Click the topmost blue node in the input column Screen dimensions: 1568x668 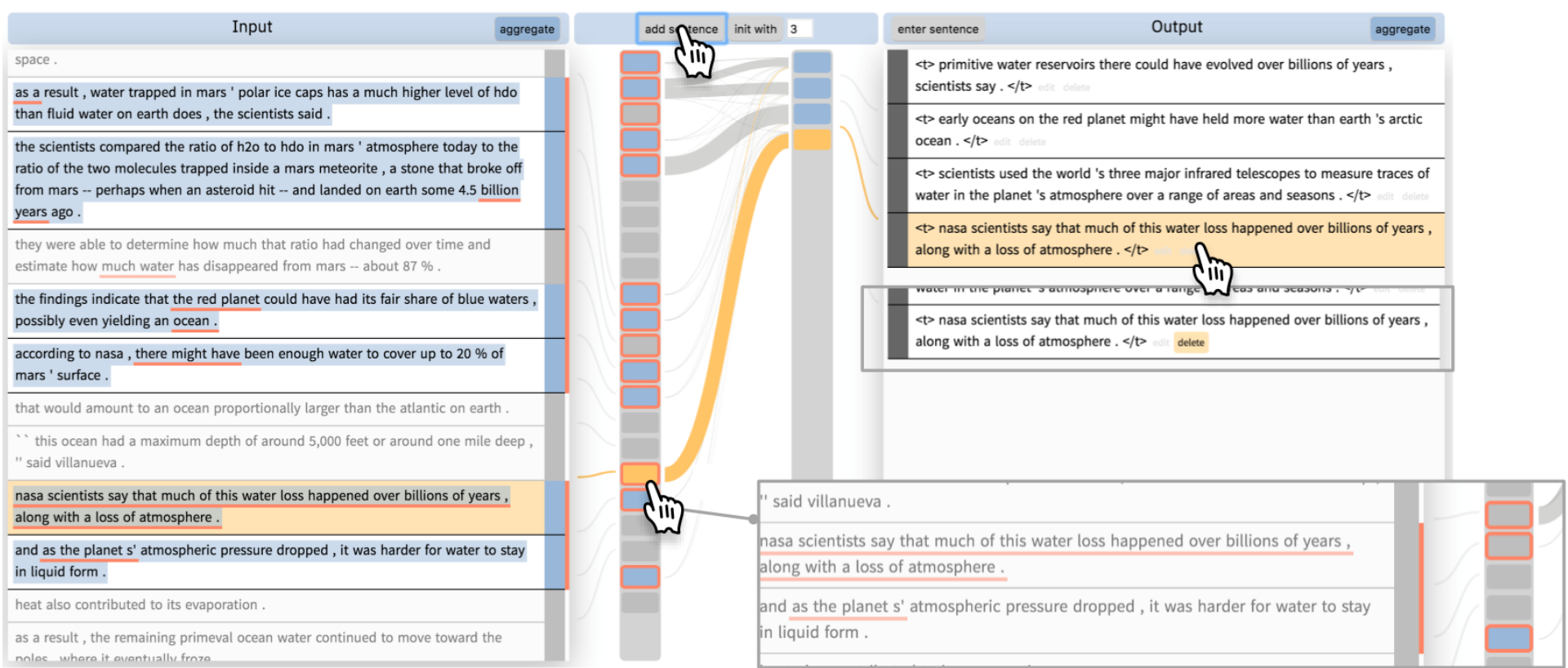(x=640, y=62)
